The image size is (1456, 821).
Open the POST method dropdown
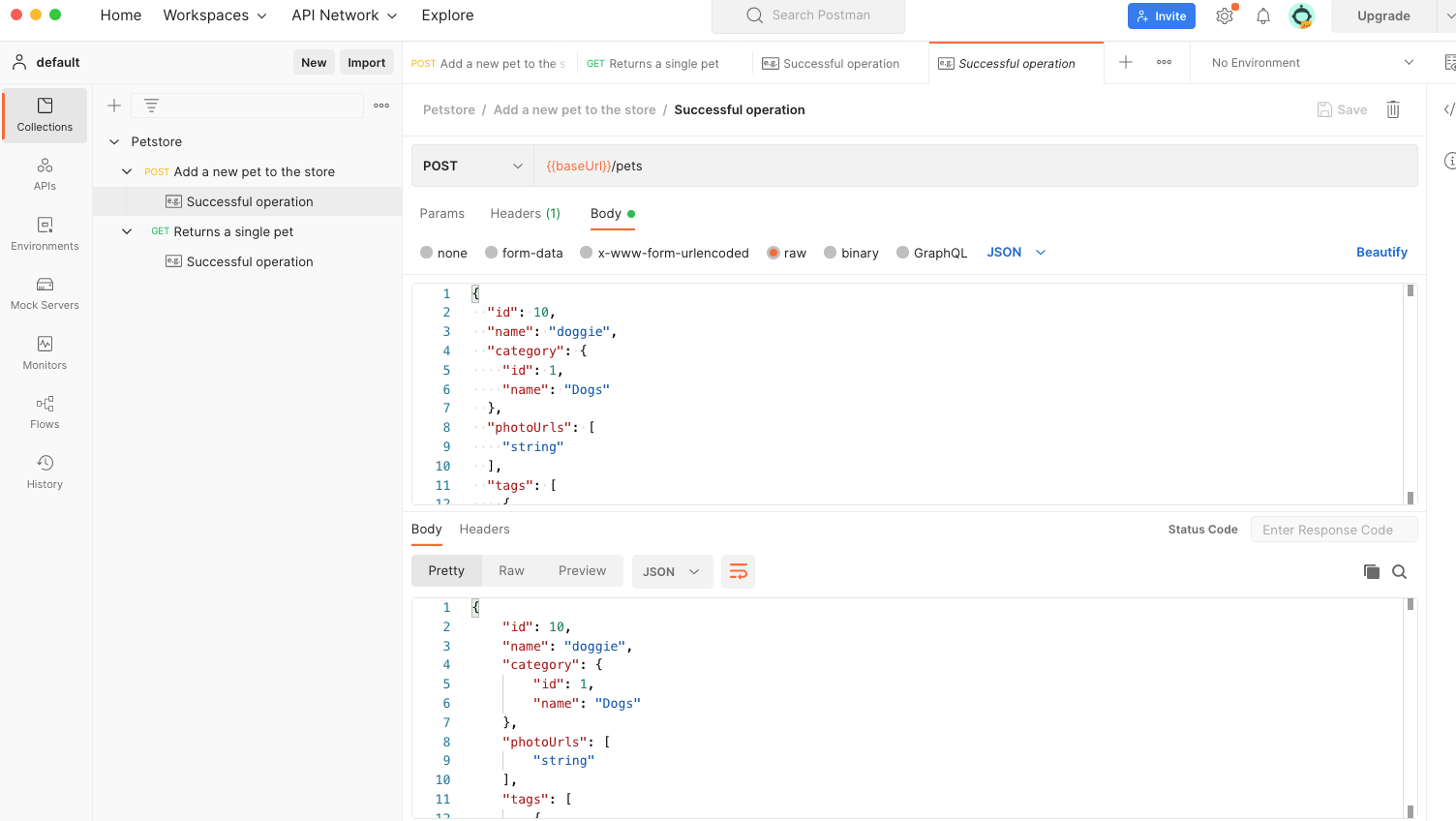472,166
